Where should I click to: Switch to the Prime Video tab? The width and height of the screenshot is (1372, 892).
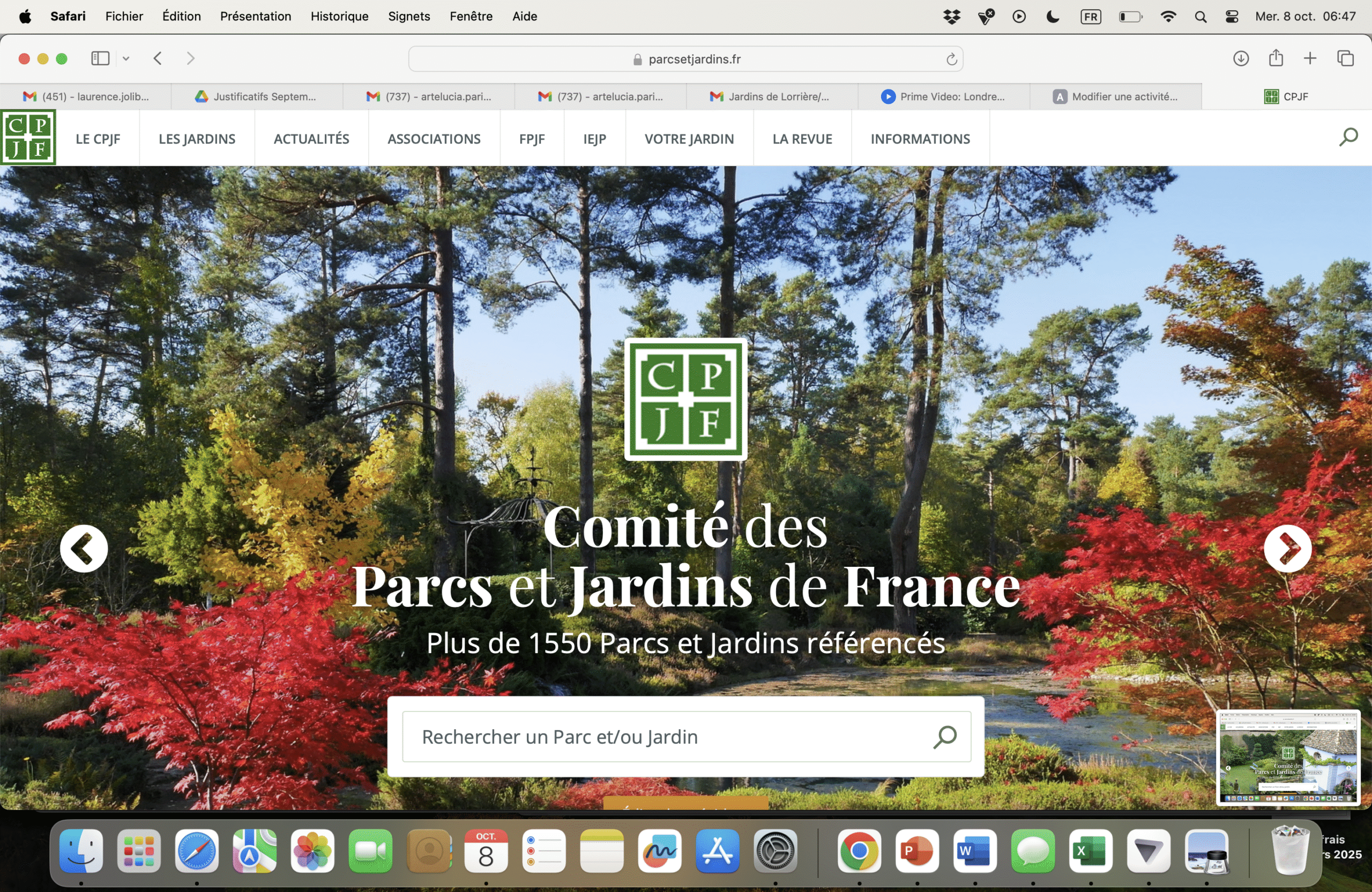pyautogui.click(x=944, y=97)
